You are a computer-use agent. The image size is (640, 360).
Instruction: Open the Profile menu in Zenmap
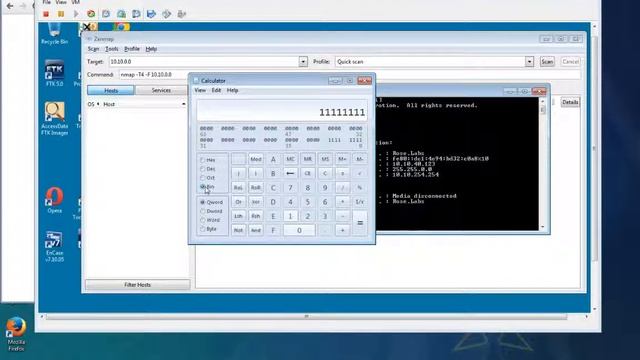132,49
